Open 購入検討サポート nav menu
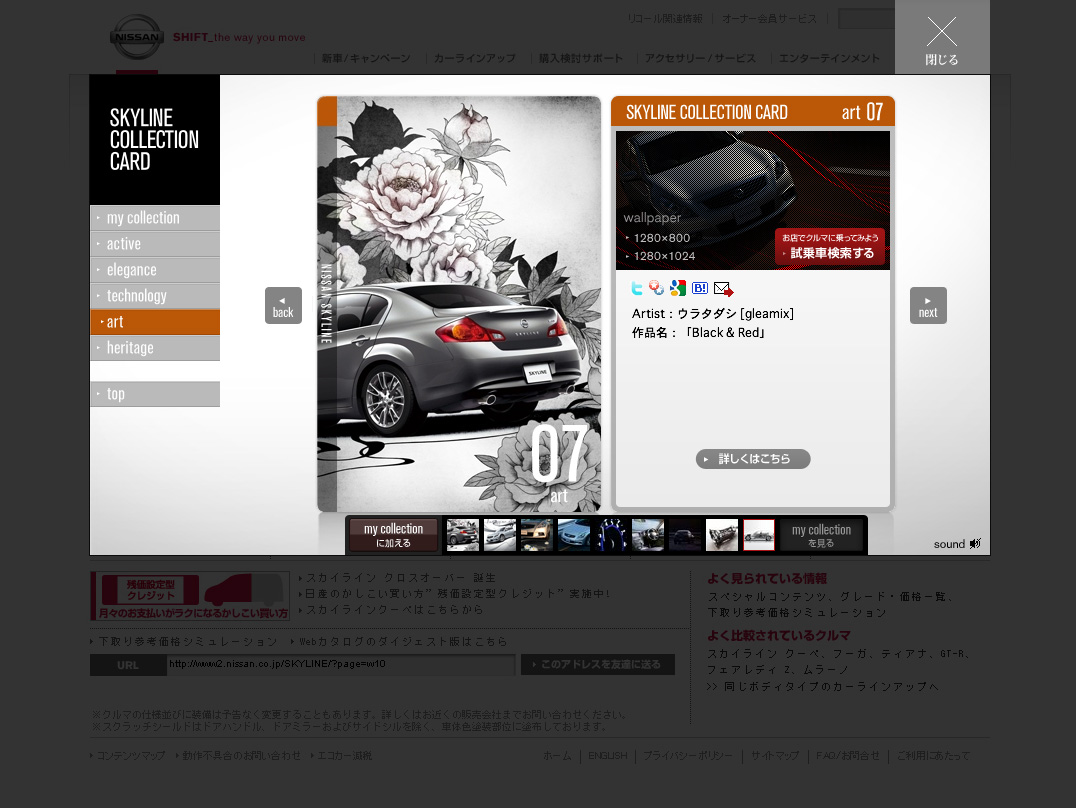This screenshot has height=808, width=1076. click(581, 58)
